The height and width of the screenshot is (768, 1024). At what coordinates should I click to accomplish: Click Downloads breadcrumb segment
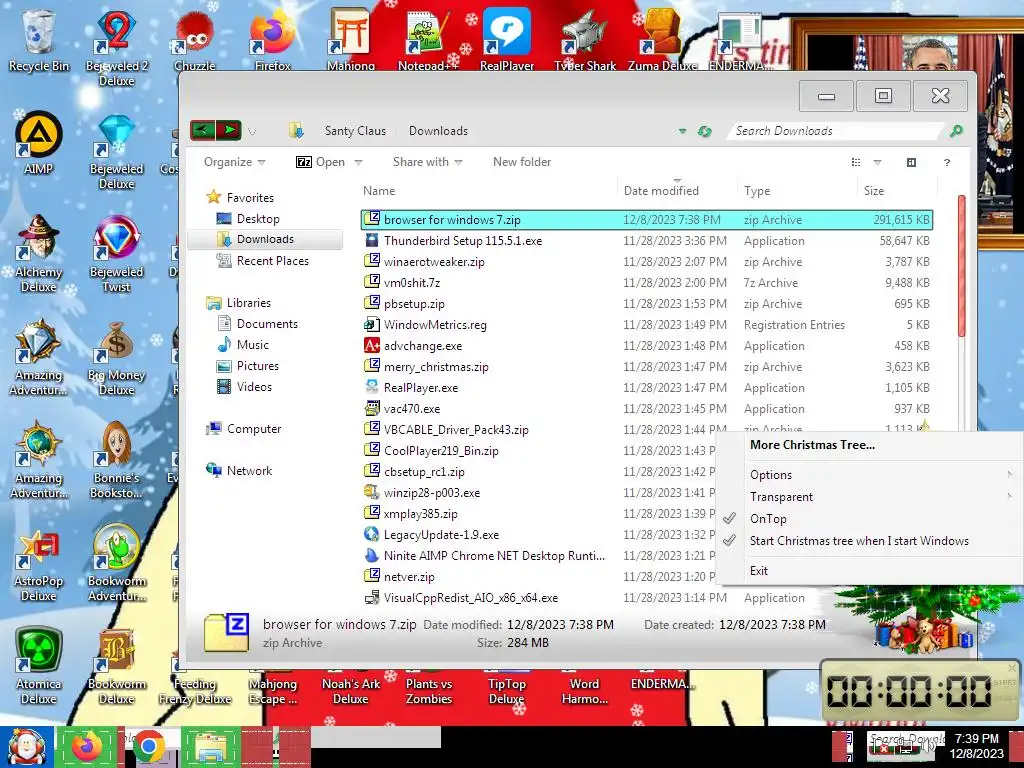pos(438,131)
